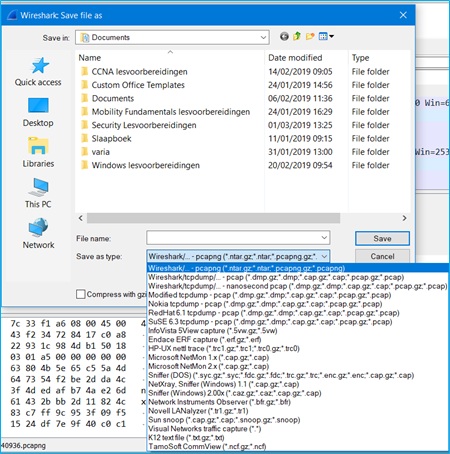The image size is (450, 454).
Task: Expand the File name dropdown arrow
Action: tap(324, 238)
